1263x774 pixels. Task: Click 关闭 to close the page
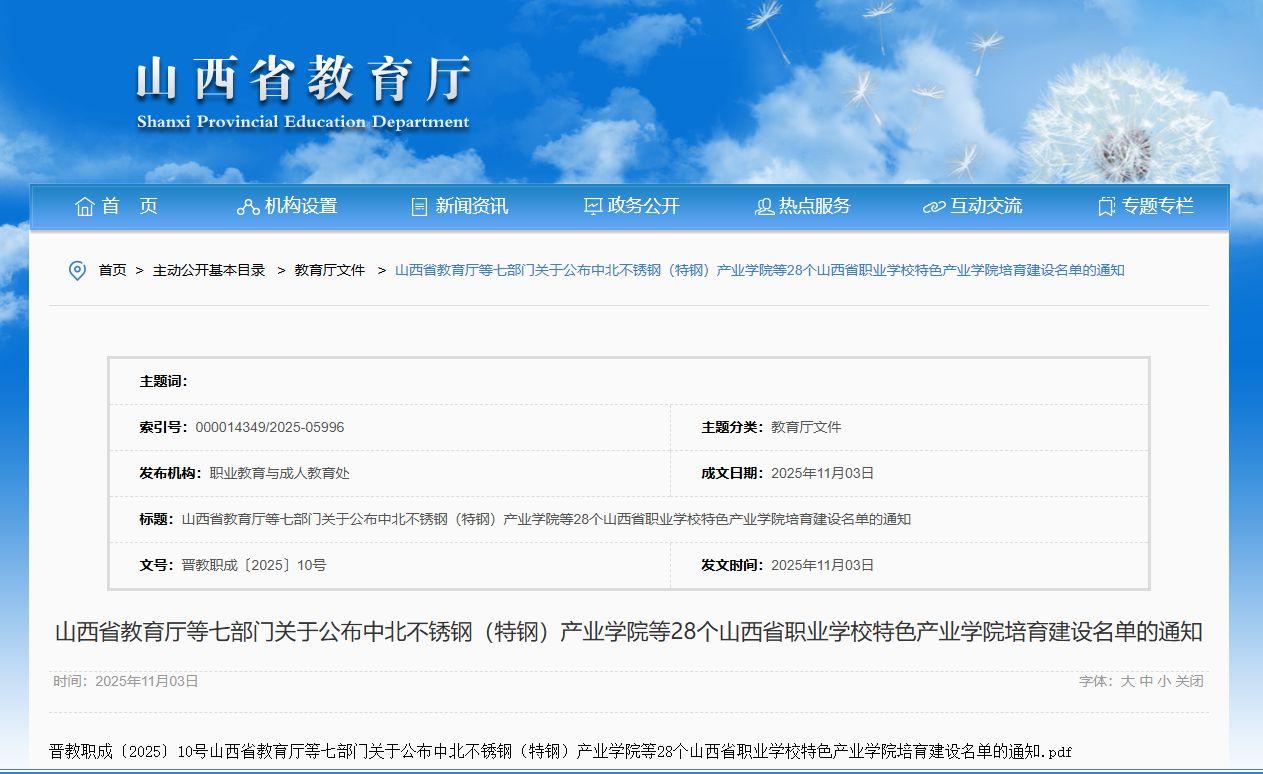pyautogui.click(x=1189, y=681)
